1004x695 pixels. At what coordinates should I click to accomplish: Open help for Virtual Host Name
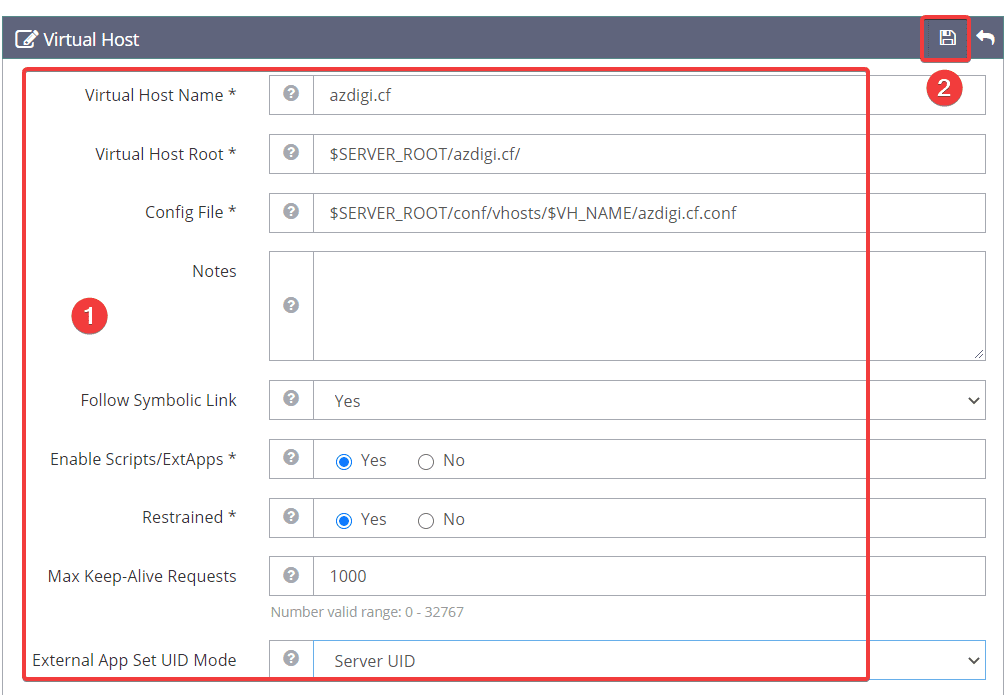[290, 94]
